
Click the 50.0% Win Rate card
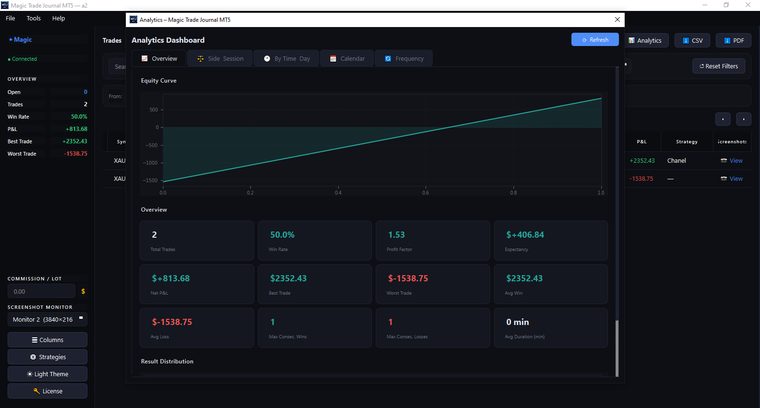(x=315, y=240)
